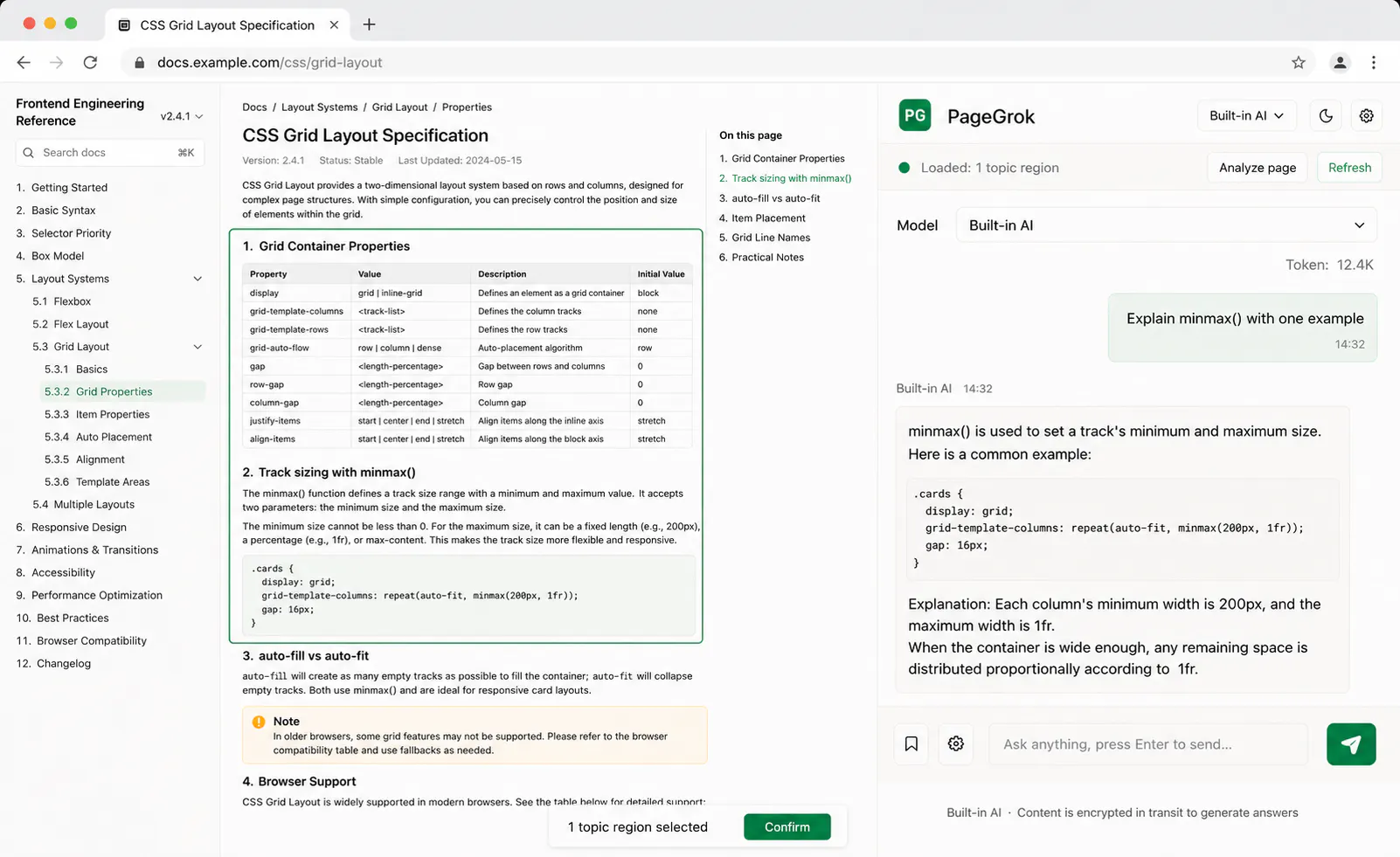The width and height of the screenshot is (1400, 857).
Task: Click the Token: 12.4K label
Action: [x=1329, y=265]
